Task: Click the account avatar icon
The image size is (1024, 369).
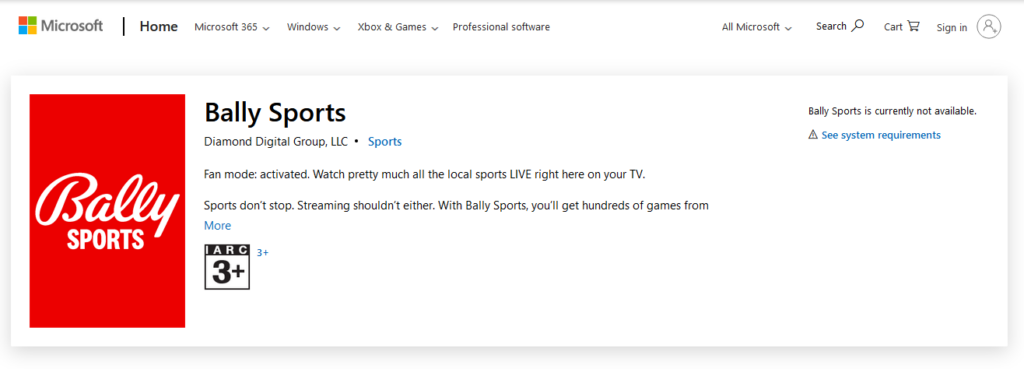Action: click(989, 27)
